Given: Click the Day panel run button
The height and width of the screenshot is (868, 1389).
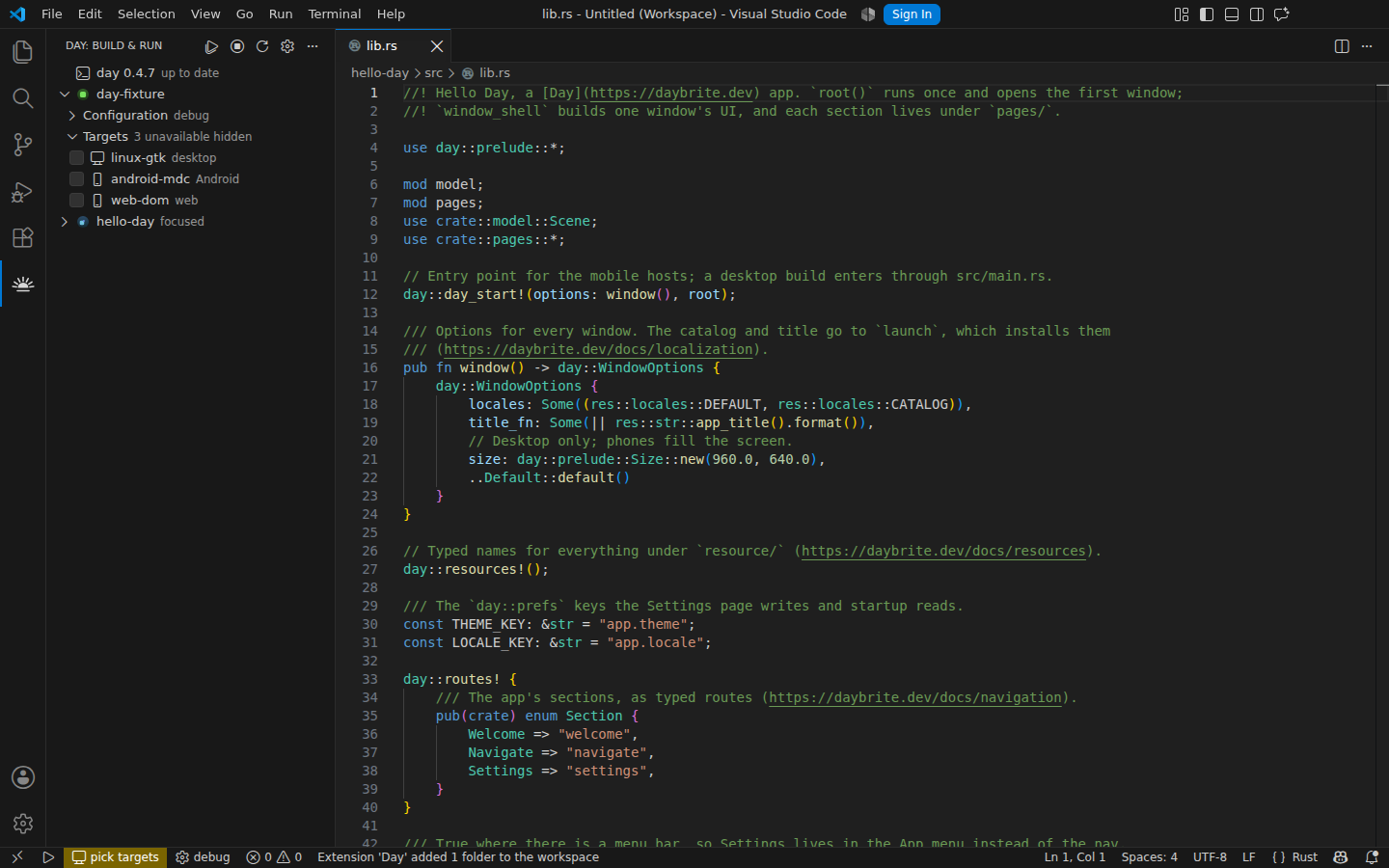Looking at the screenshot, I should (x=212, y=46).
